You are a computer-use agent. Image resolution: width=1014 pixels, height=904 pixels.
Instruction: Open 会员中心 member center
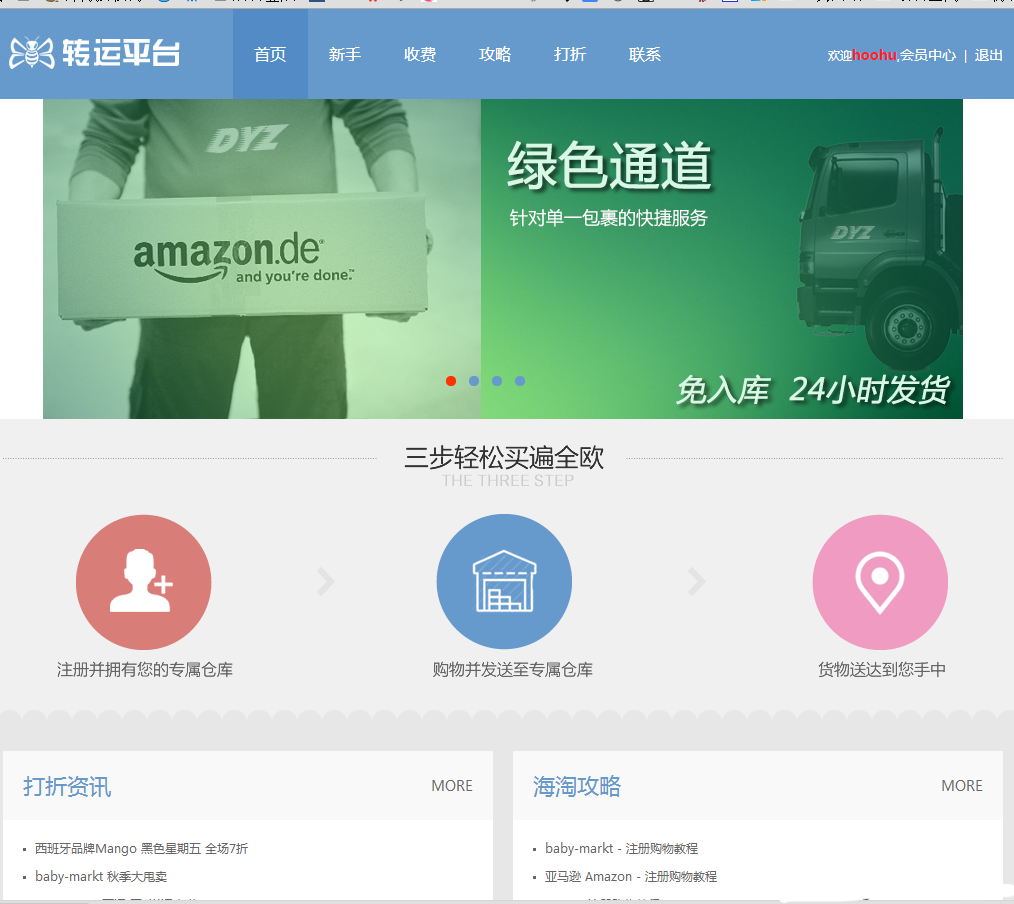click(927, 55)
